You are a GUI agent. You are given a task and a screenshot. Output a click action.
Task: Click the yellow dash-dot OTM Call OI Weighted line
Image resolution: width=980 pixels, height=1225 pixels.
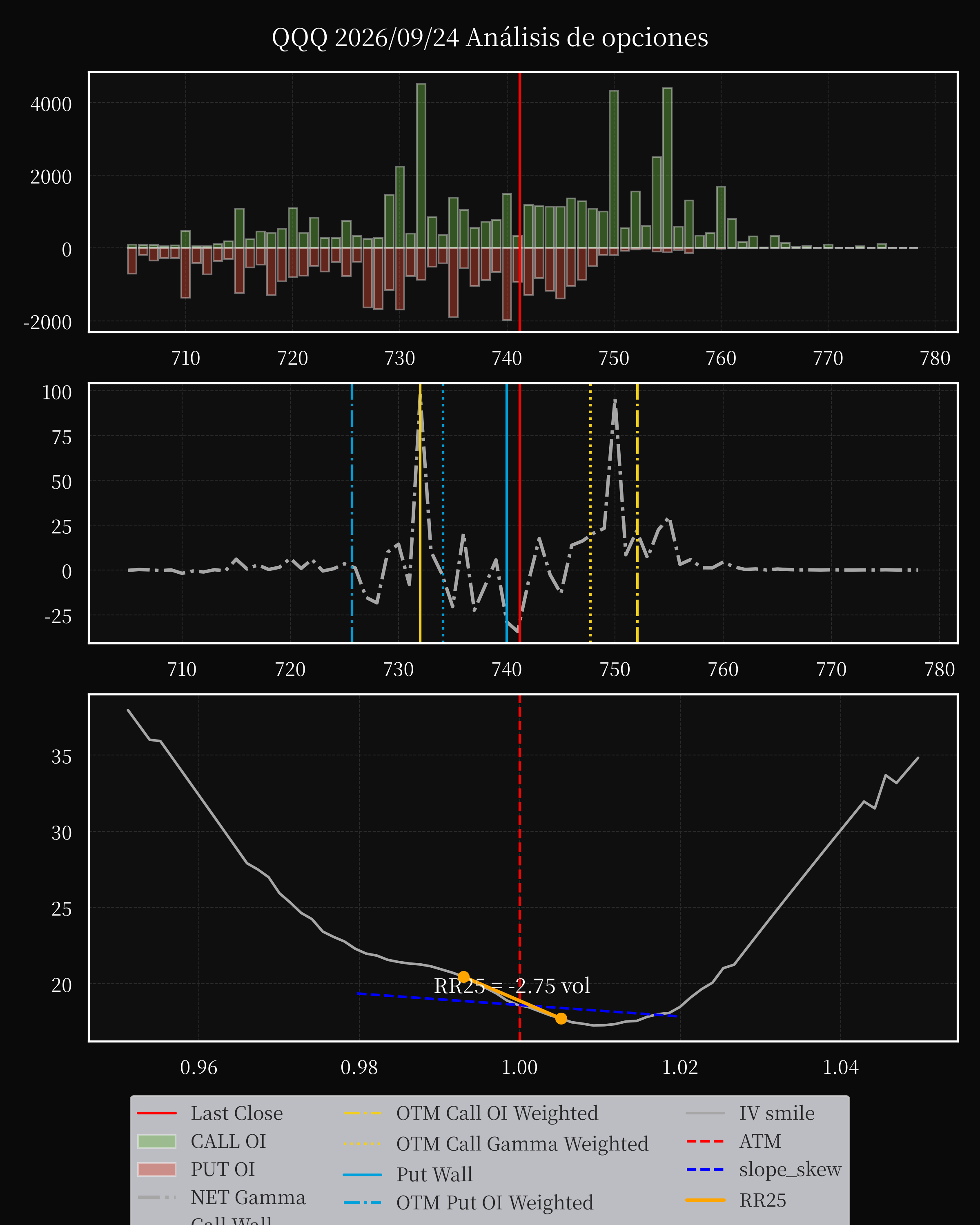pos(637,514)
